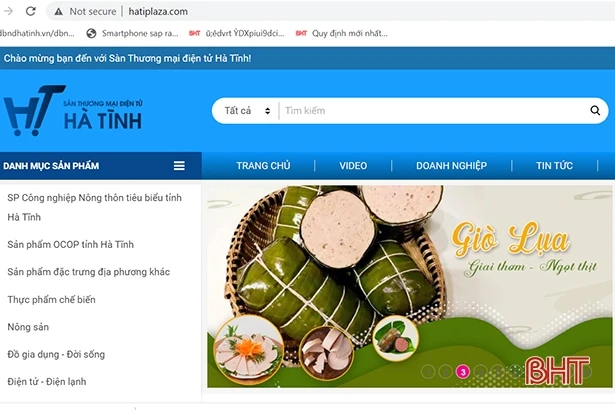Open the ibndhatinh.vn bookmark

point(37,33)
